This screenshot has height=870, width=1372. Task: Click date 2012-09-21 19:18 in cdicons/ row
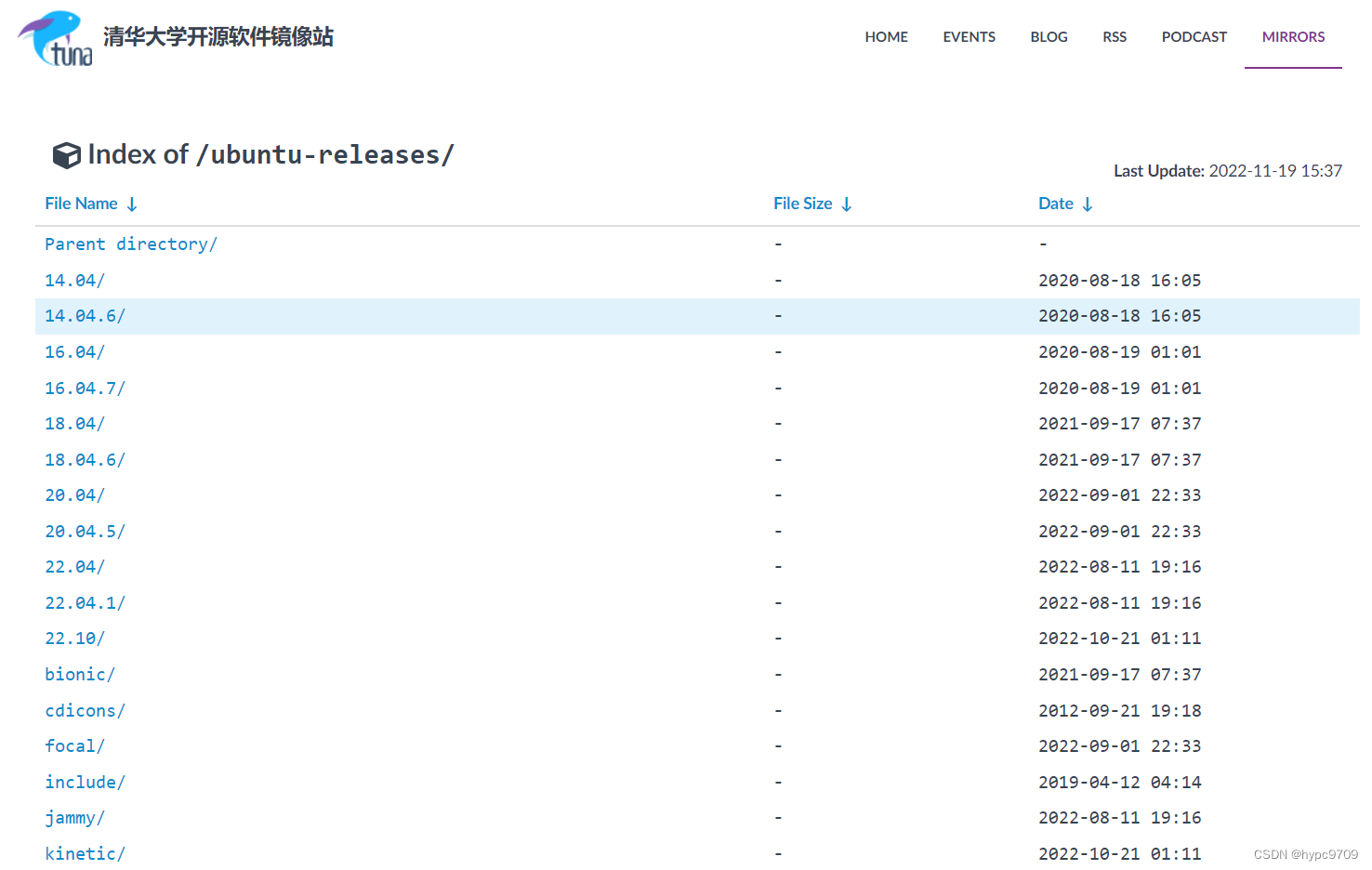tap(1119, 710)
